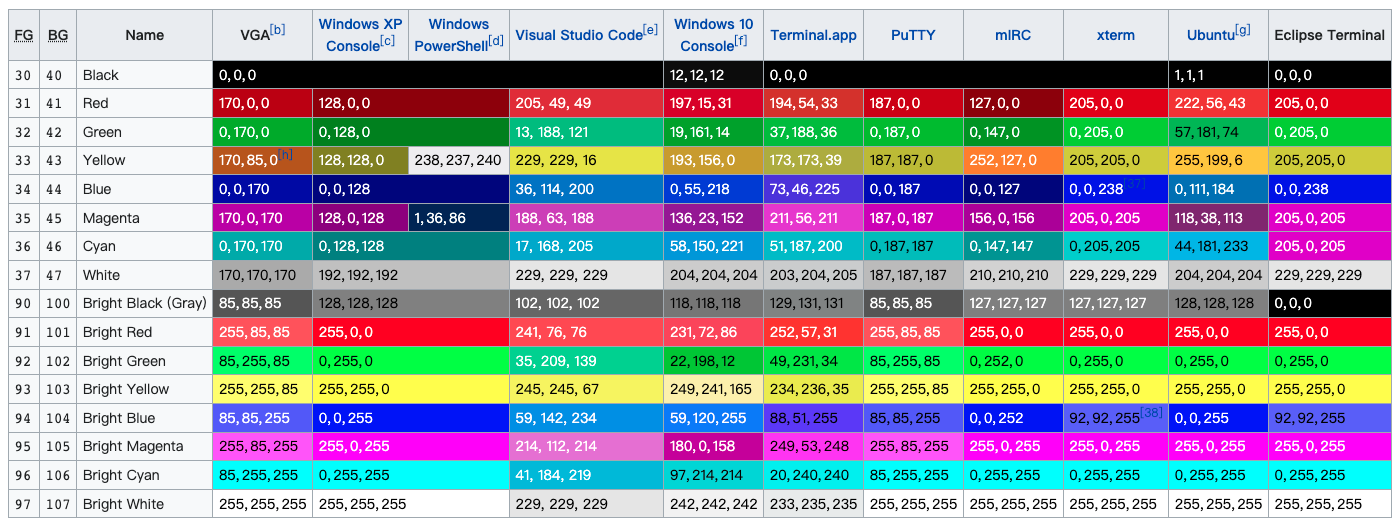Viewport: 1399px width, 528px height.
Task: Click the Eclipse Terminal column header
Action: (1329, 35)
